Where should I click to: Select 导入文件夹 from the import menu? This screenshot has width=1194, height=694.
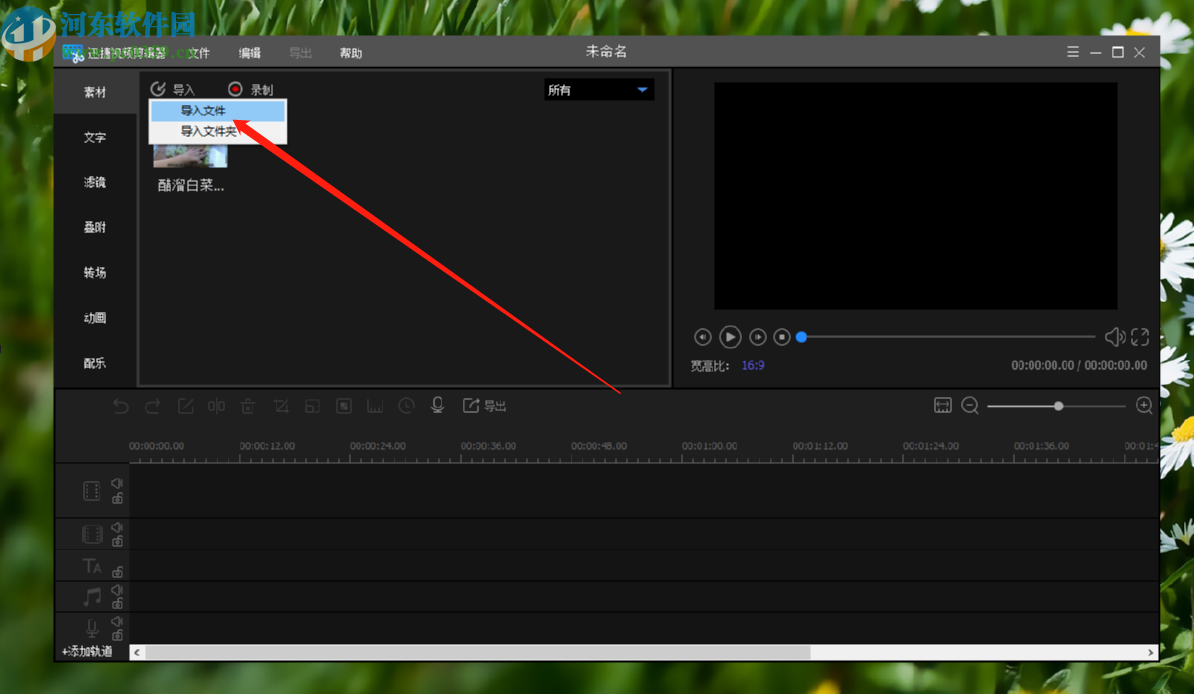click(209, 131)
